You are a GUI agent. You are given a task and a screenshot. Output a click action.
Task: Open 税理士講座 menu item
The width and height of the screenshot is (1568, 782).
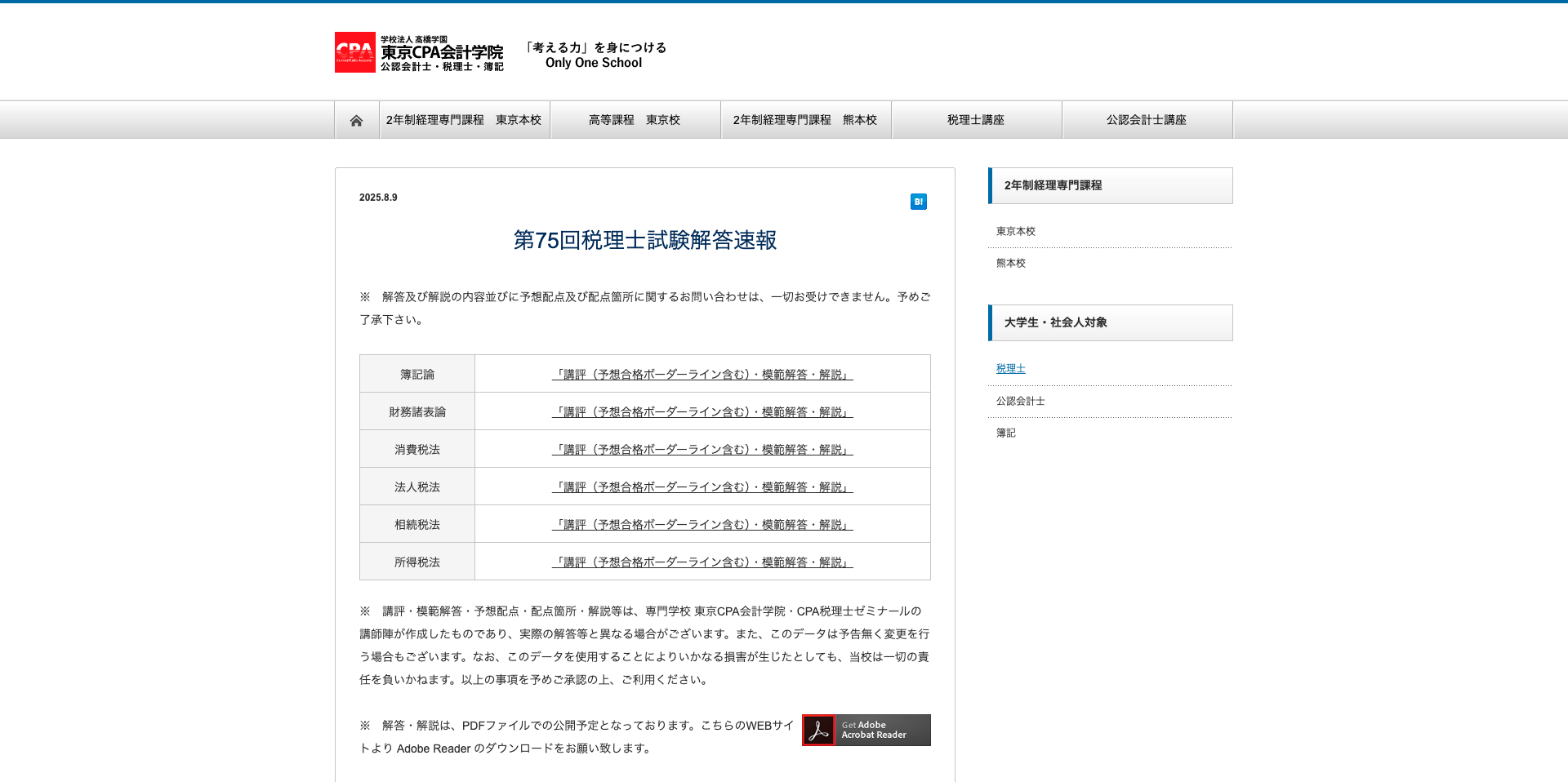point(976,120)
